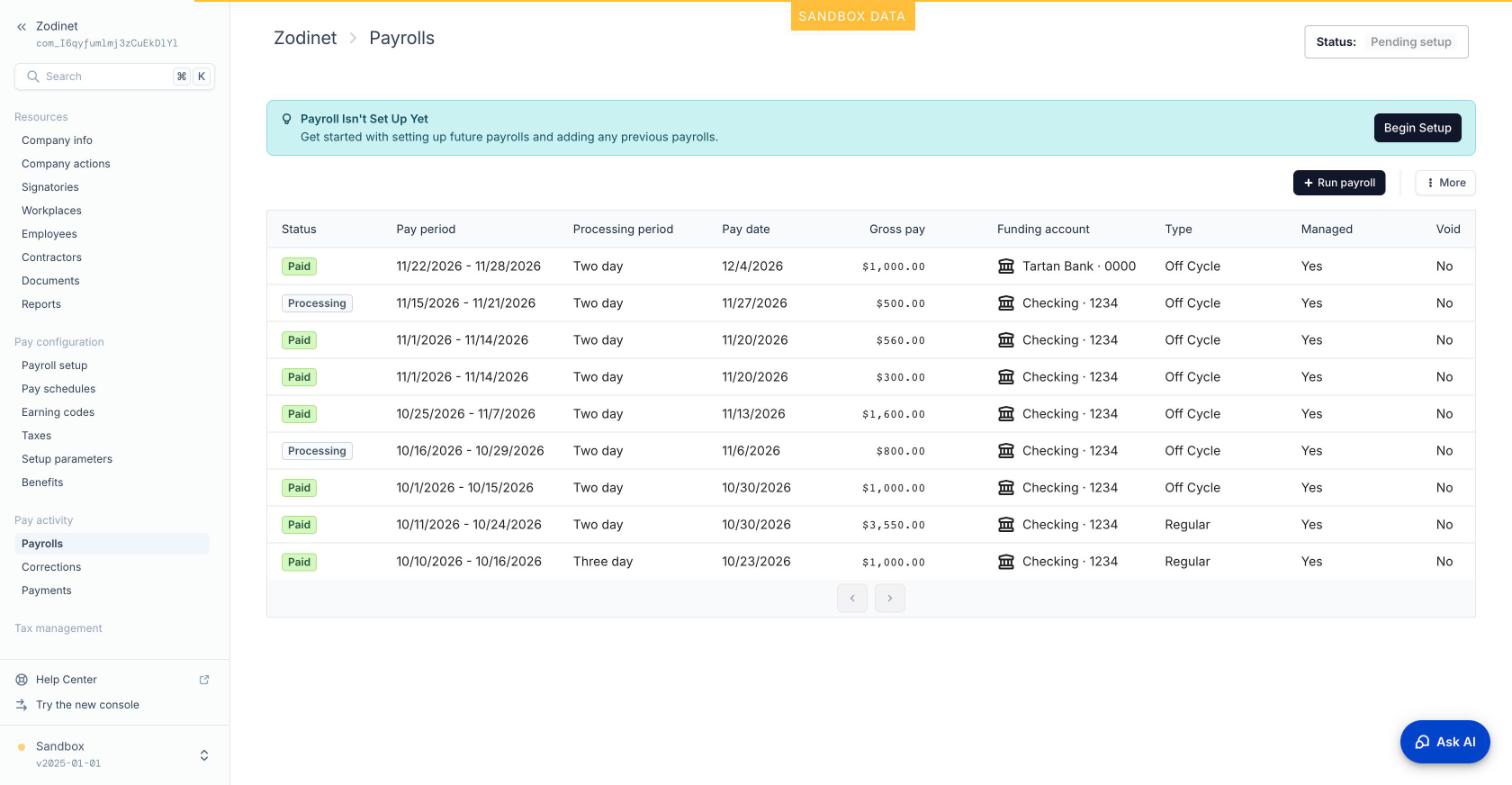Open Try the new console link

87,705
